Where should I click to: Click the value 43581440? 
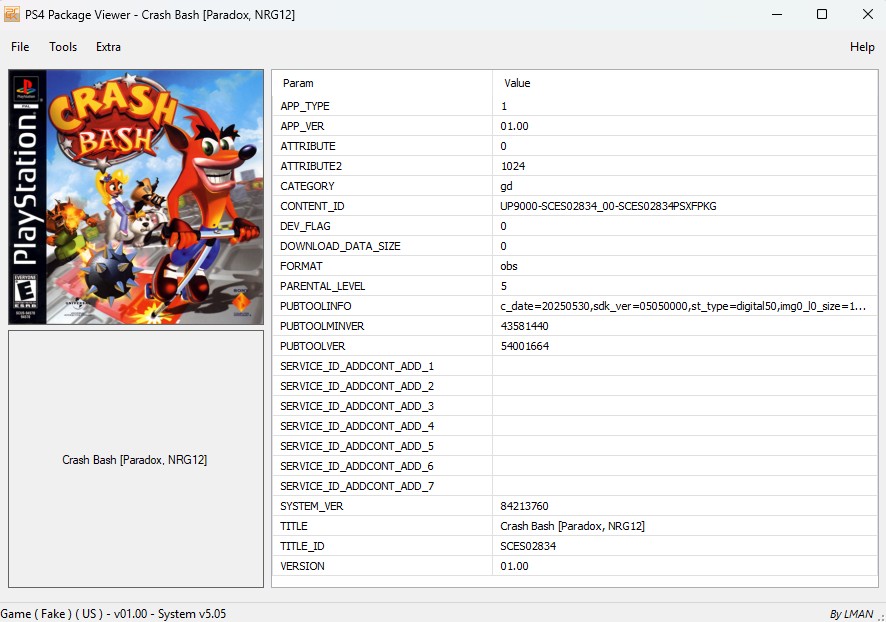[x=524, y=326]
